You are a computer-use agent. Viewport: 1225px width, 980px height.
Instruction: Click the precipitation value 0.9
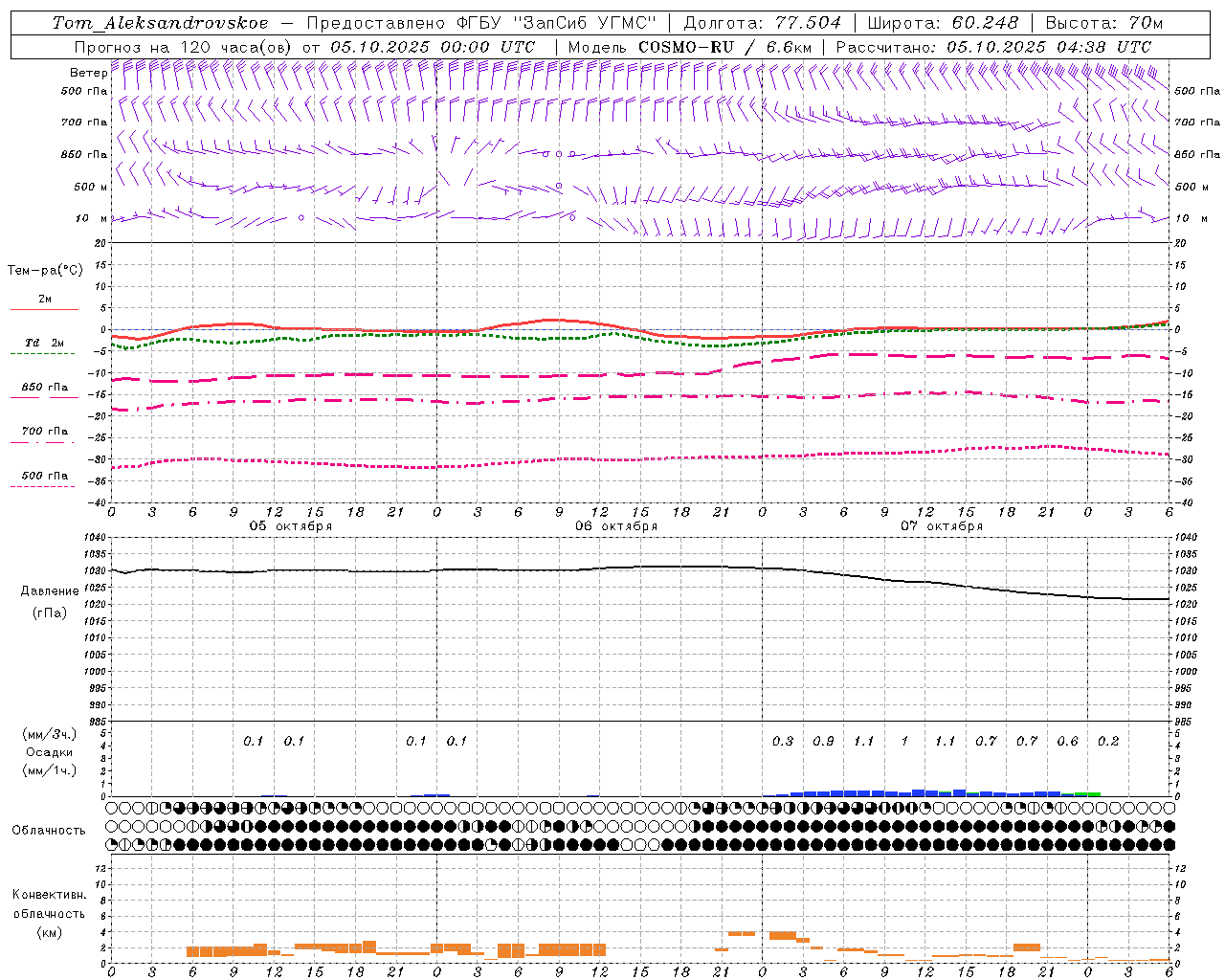(823, 742)
